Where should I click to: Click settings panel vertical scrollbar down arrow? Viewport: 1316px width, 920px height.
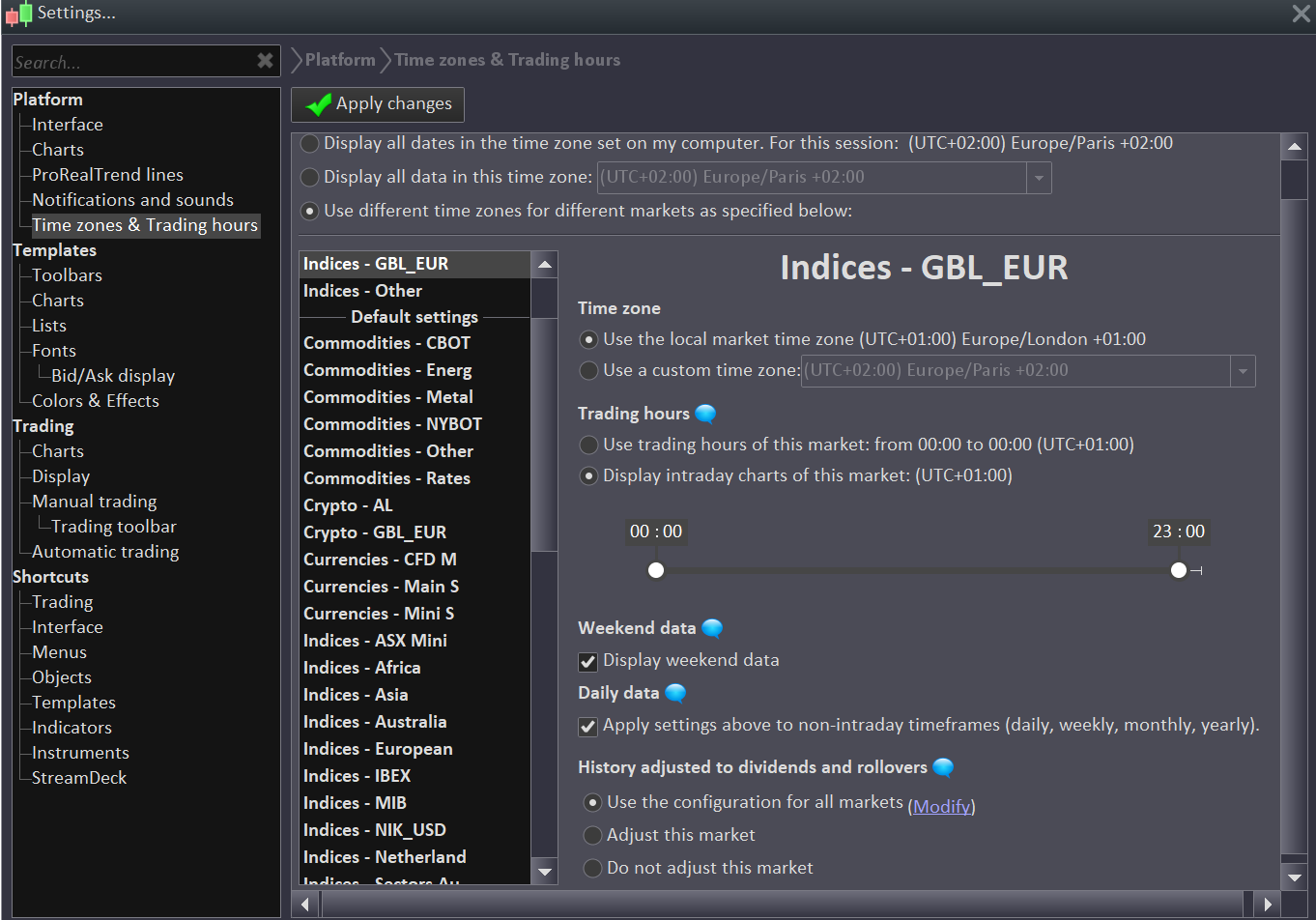point(1294,877)
